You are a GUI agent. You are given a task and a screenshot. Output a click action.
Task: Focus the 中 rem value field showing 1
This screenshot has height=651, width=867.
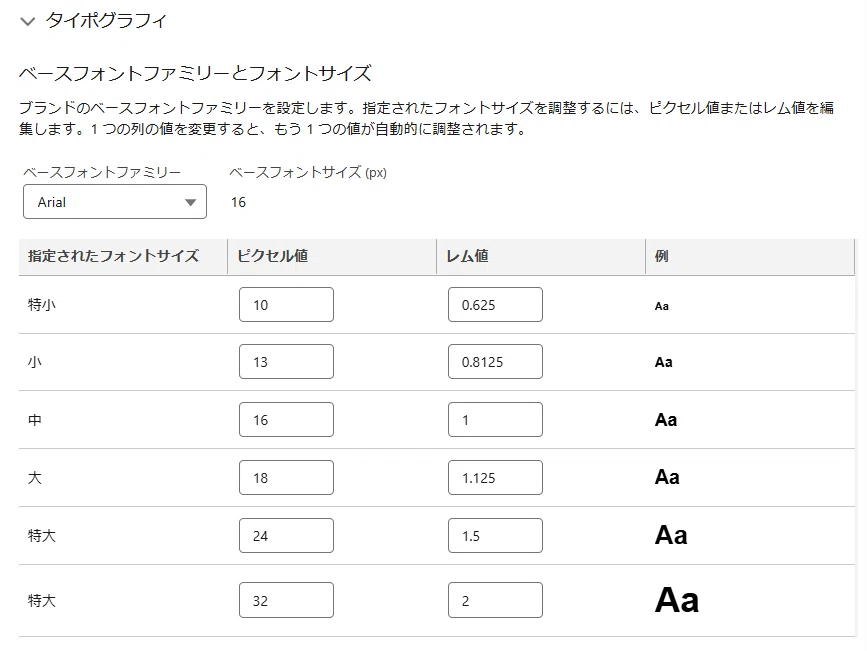495,420
